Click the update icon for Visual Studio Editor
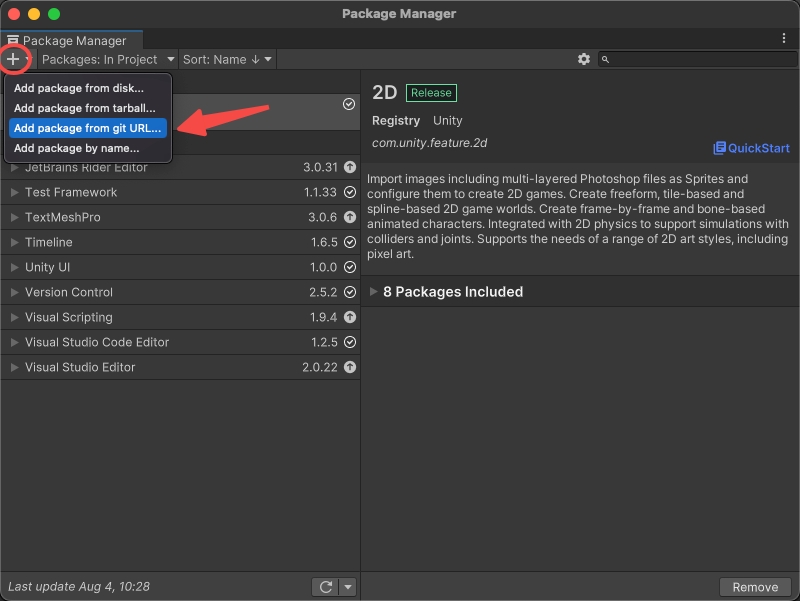This screenshot has height=601, width=800. coord(349,367)
